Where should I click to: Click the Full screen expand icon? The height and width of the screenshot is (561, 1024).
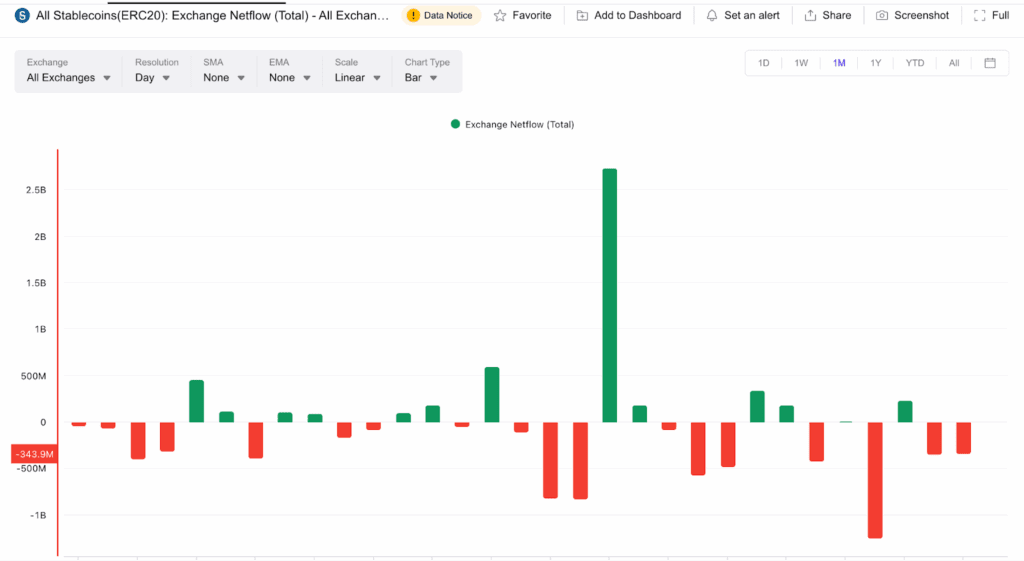point(979,16)
